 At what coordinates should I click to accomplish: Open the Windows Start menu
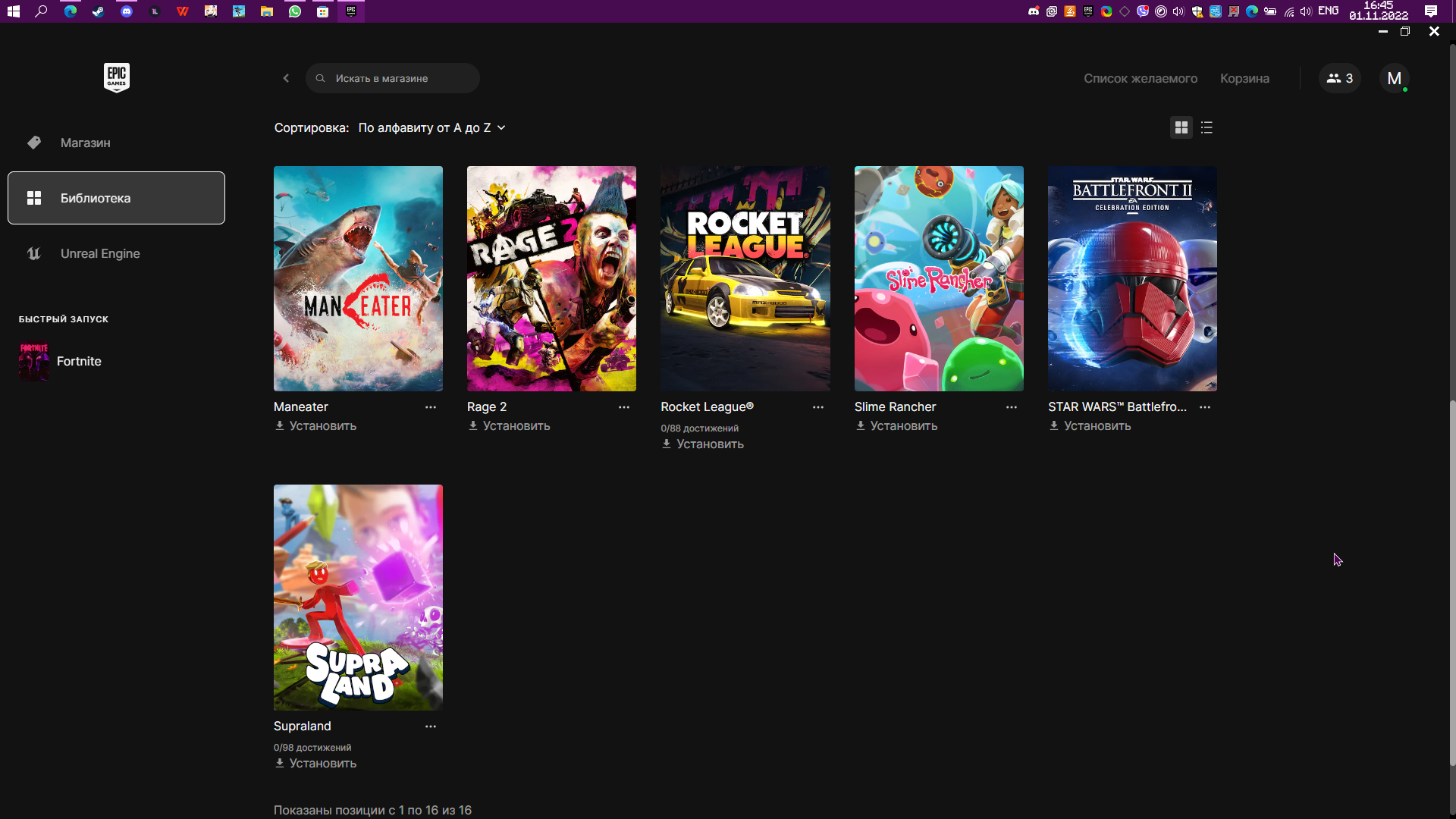[x=14, y=11]
